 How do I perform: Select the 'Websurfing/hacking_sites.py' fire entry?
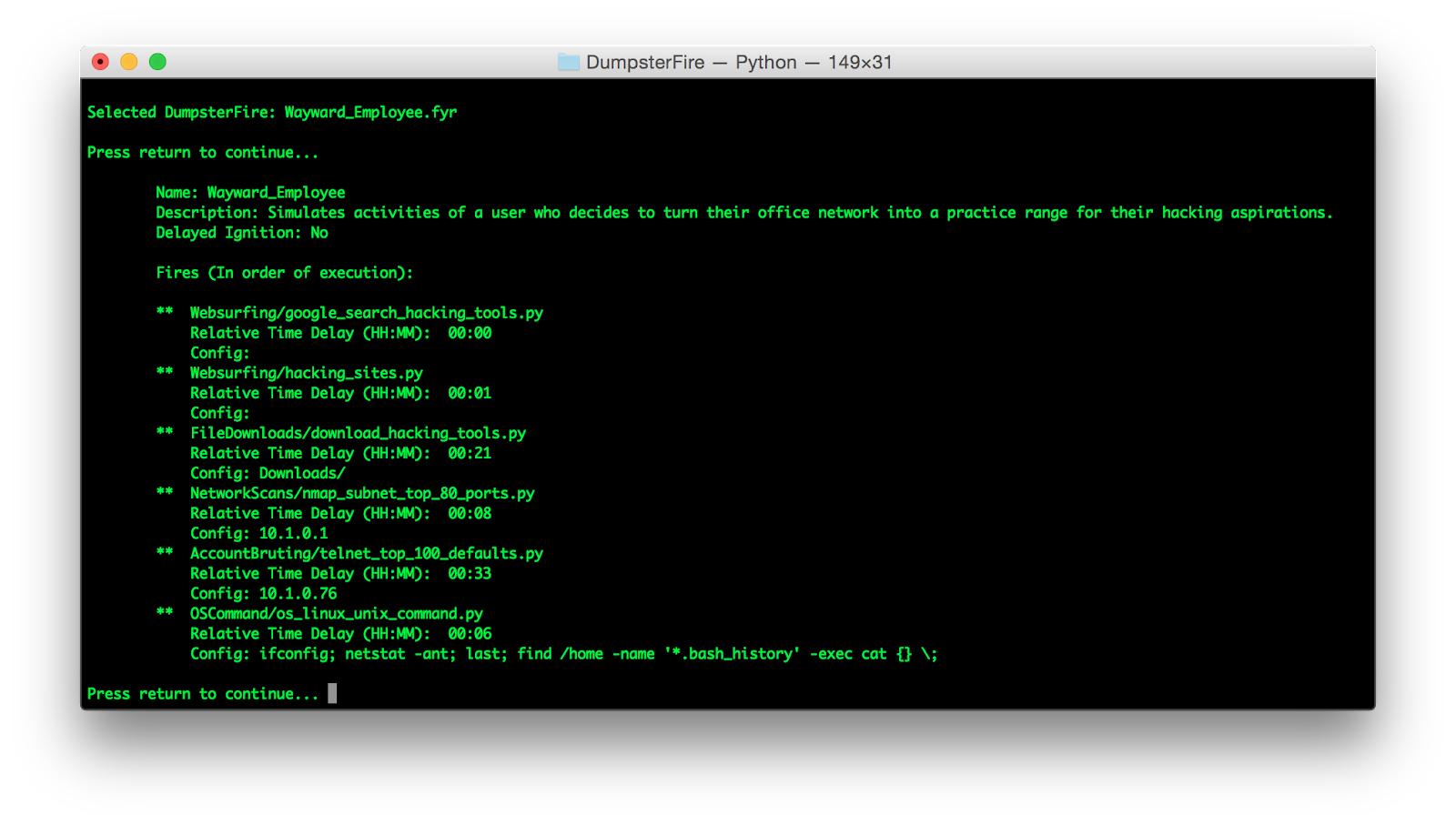pos(307,372)
